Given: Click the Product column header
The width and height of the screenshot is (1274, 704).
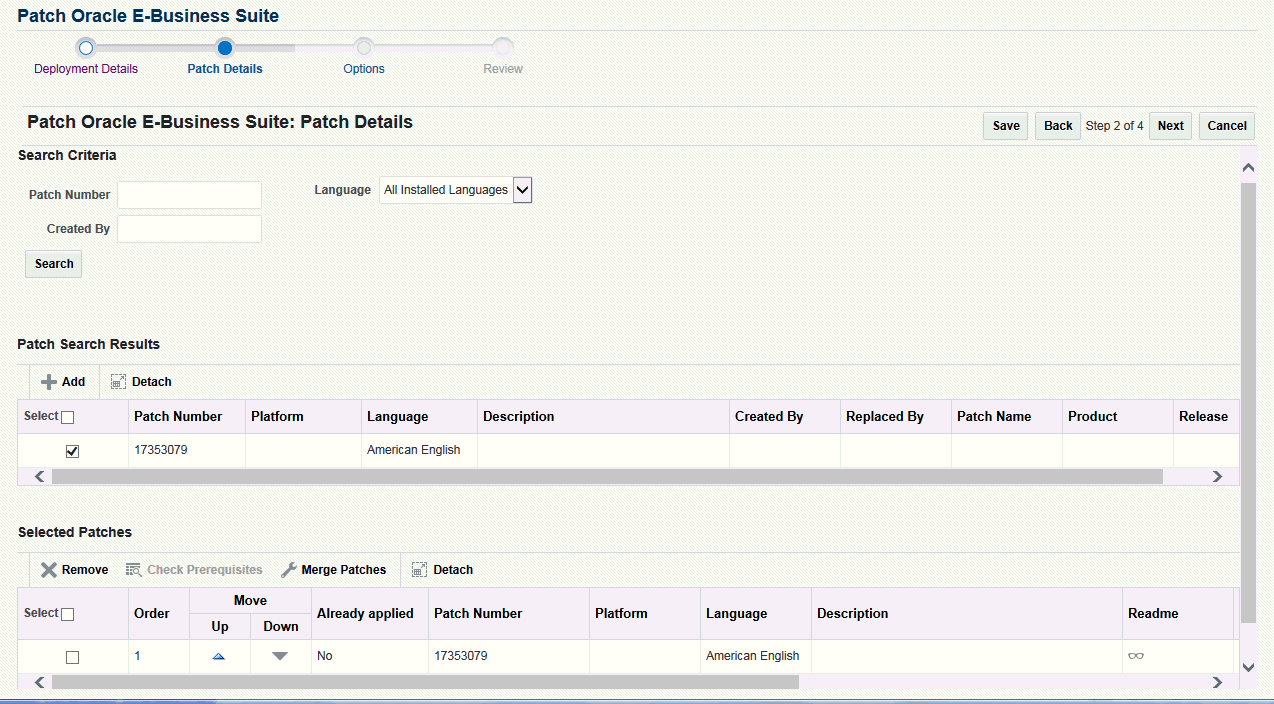Looking at the screenshot, I should tap(1092, 417).
